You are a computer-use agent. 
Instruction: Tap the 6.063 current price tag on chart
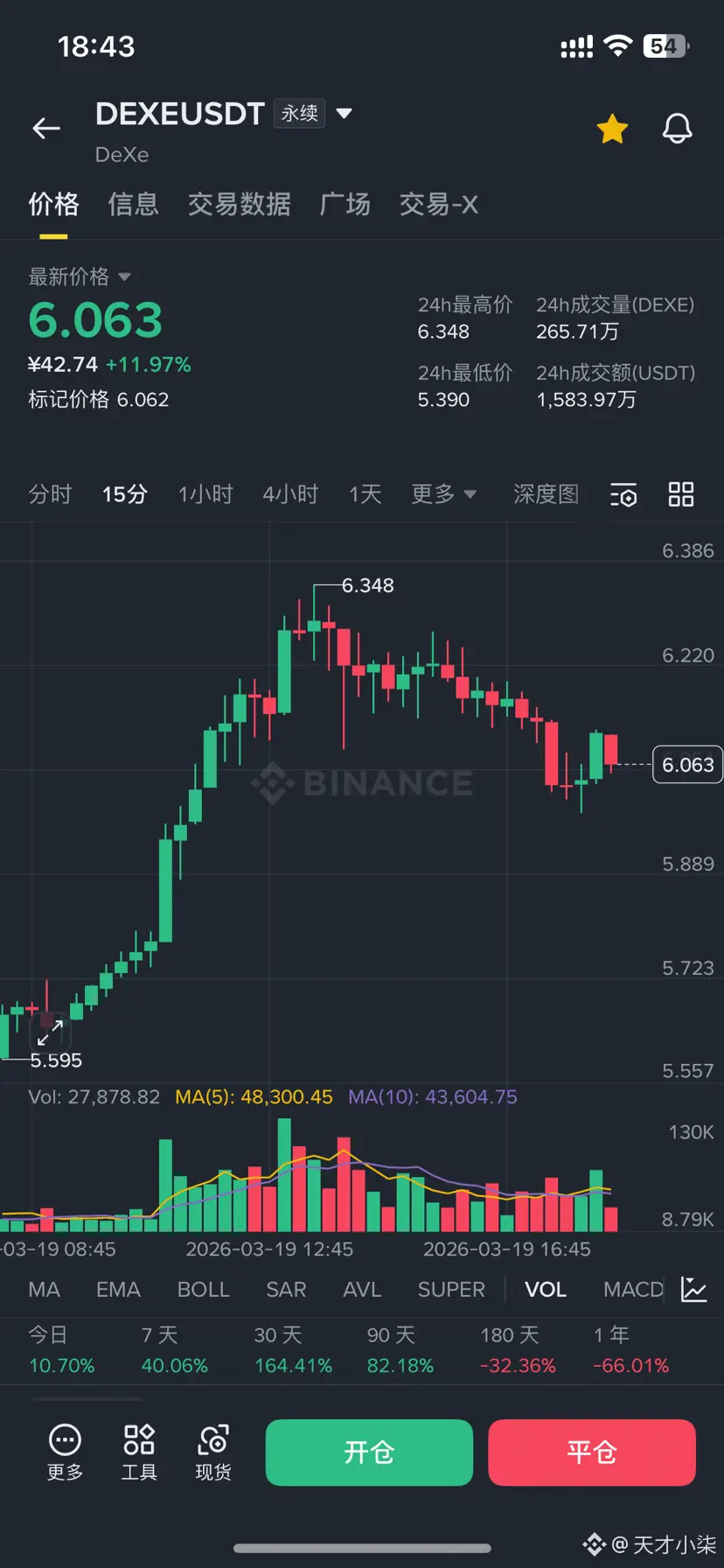coord(688,765)
